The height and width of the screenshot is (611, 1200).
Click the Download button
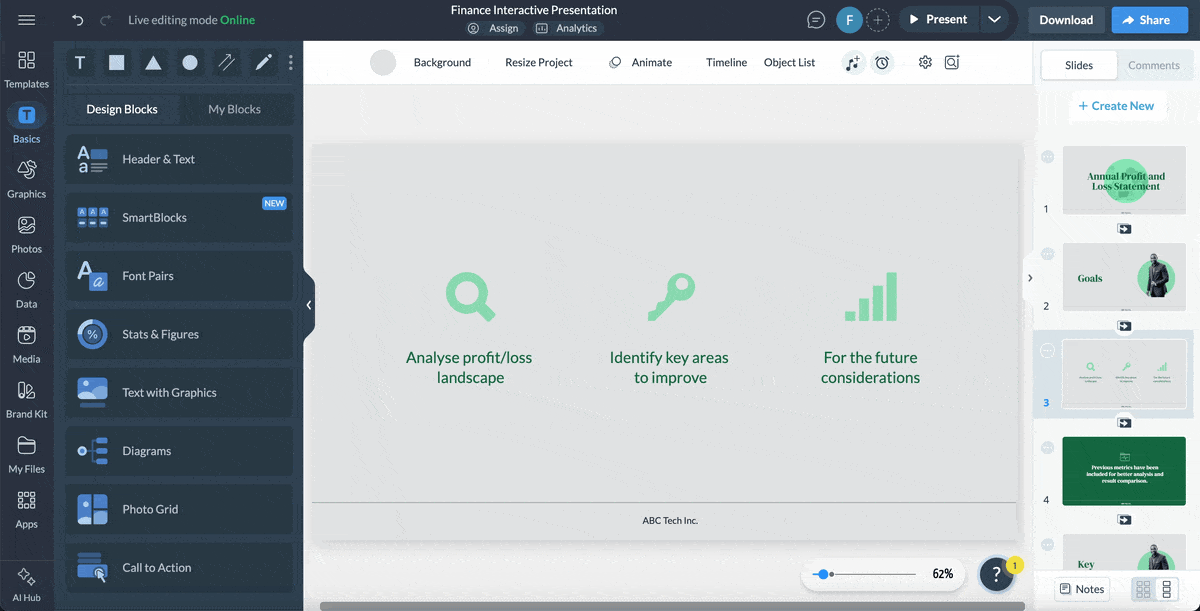[1066, 20]
